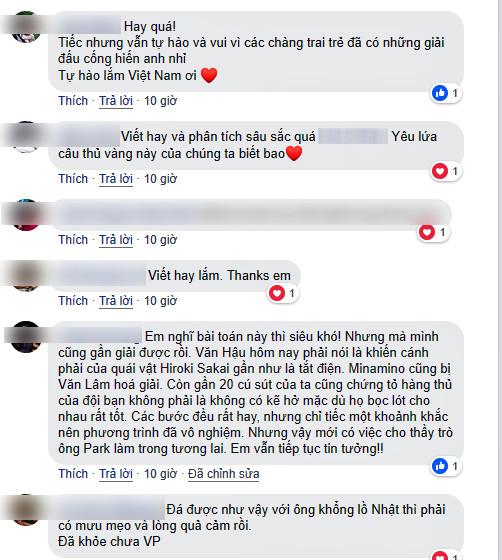Click heart reaction on "Viết hay và phân tích" comment
Screen dimensions: 502x560
(440, 171)
